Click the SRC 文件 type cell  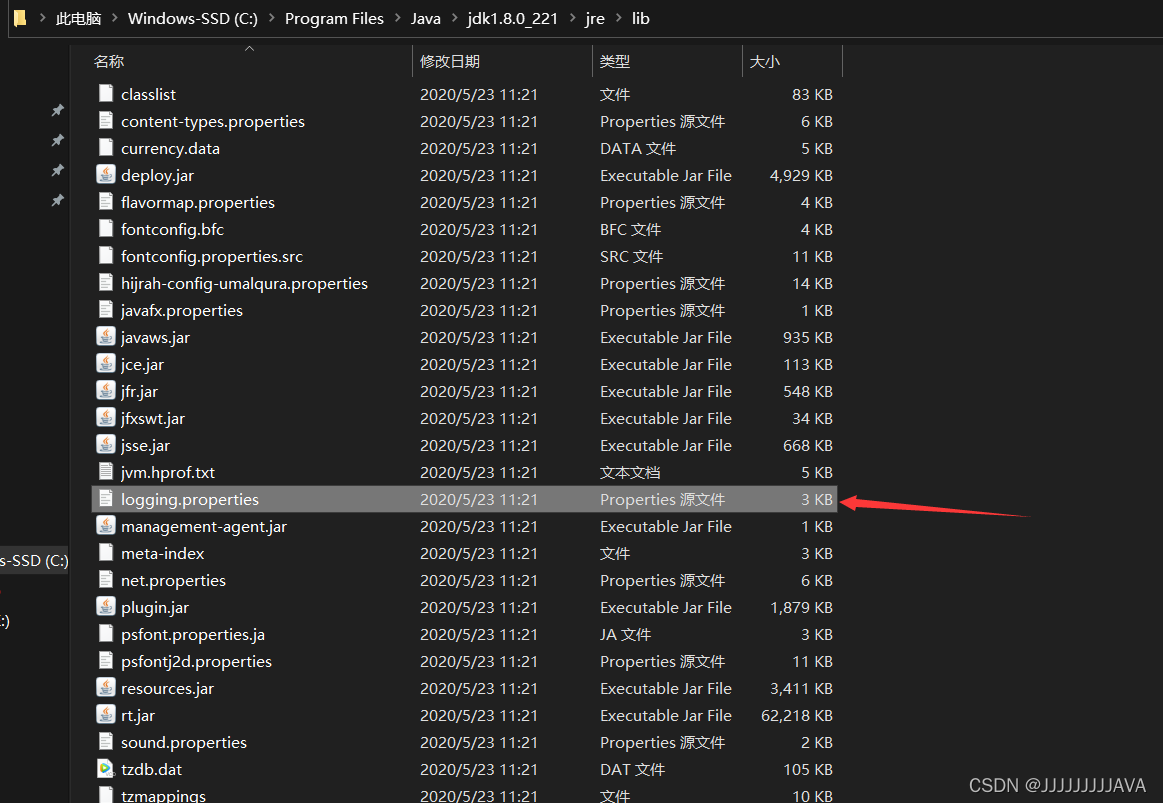(631, 257)
